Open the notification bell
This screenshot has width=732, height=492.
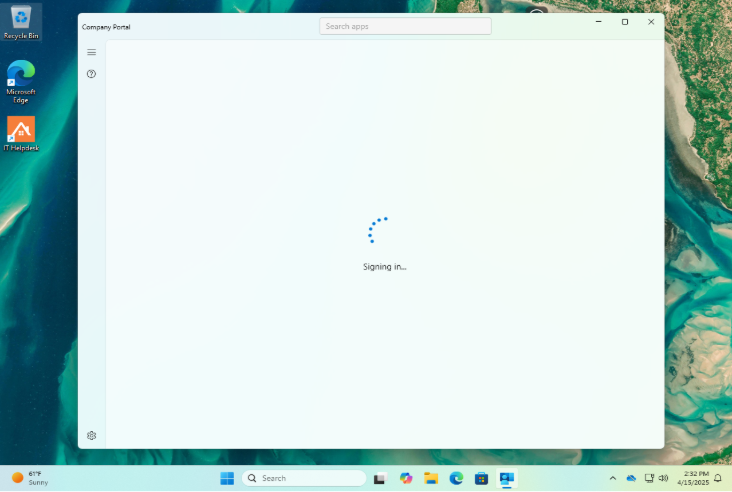[x=718, y=478]
